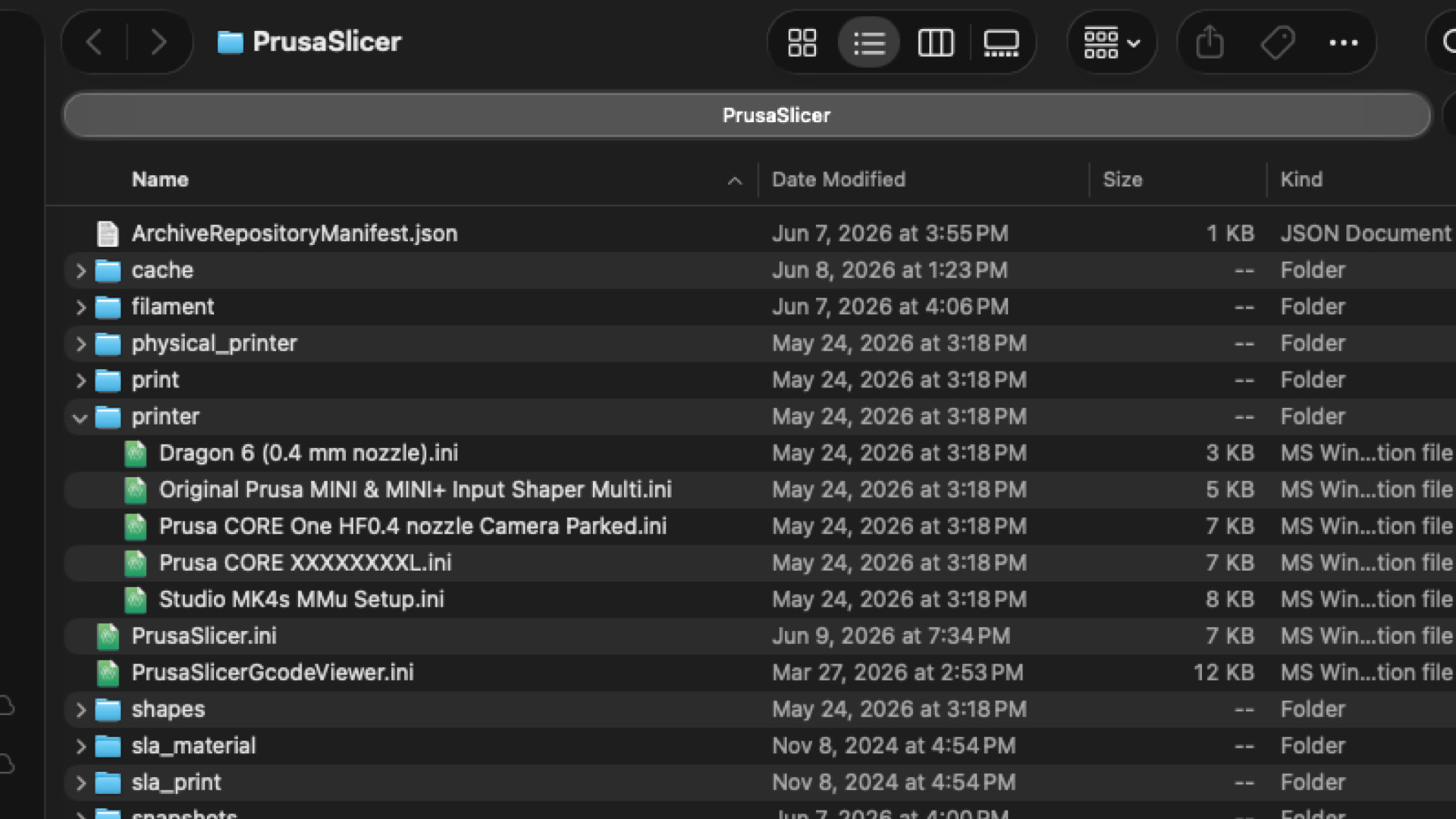Image resolution: width=1456 pixels, height=819 pixels.
Task: Select the file name Prusa CORE XXXXXXXXL.ini
Action: pyautogui.click(x=305, y=563)
